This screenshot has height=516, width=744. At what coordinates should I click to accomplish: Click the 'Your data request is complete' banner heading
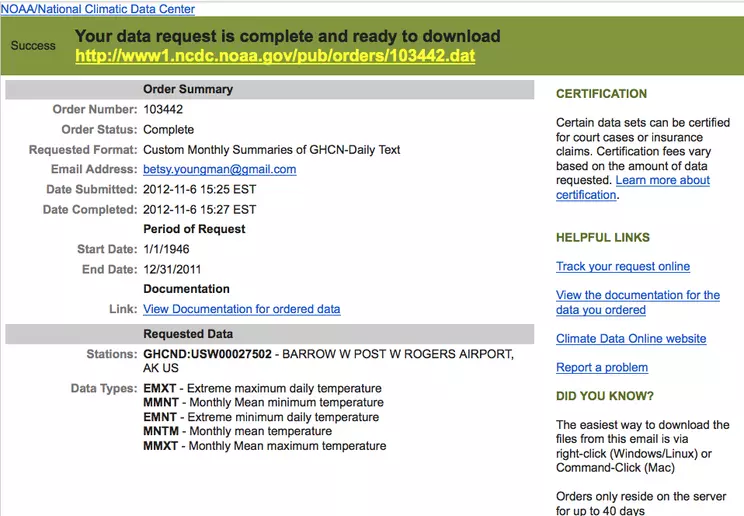288,36
